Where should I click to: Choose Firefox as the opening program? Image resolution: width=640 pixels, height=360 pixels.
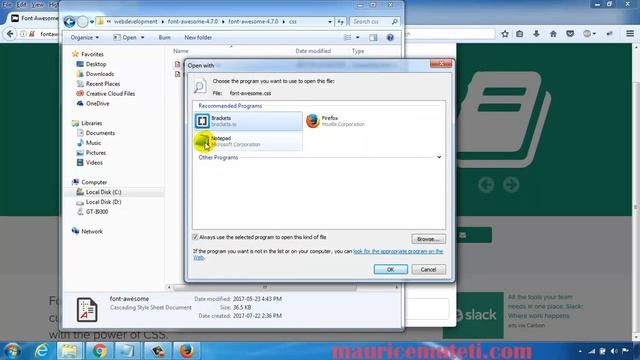(336, 121)
